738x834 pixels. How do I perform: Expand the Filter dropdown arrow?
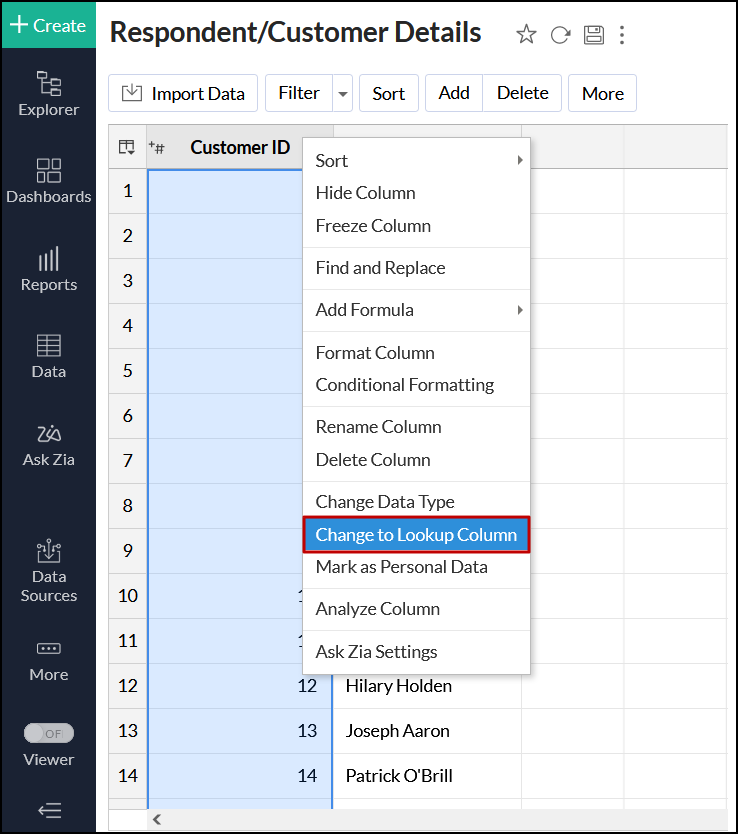[x=343, y=93]
